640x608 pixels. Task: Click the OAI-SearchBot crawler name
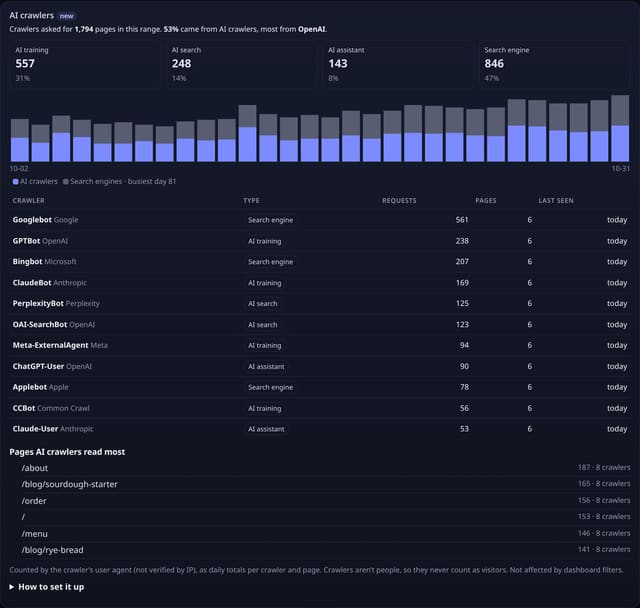point(40,325)
